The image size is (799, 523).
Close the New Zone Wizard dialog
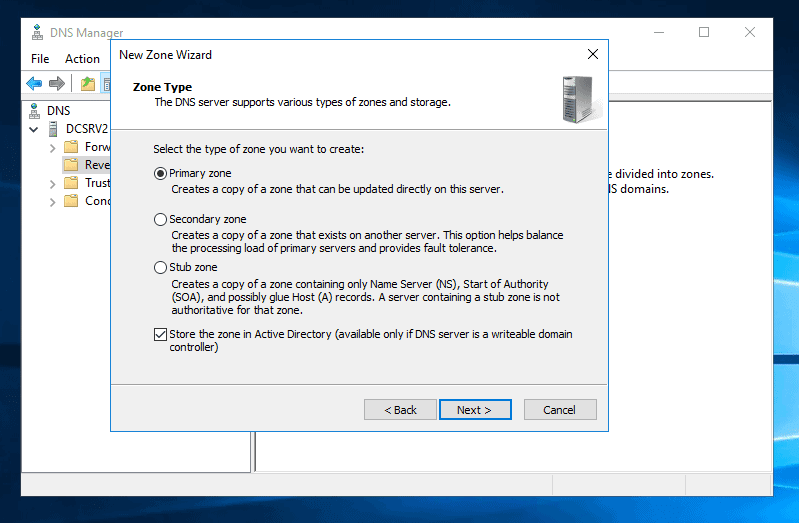(x=593, y=54)
